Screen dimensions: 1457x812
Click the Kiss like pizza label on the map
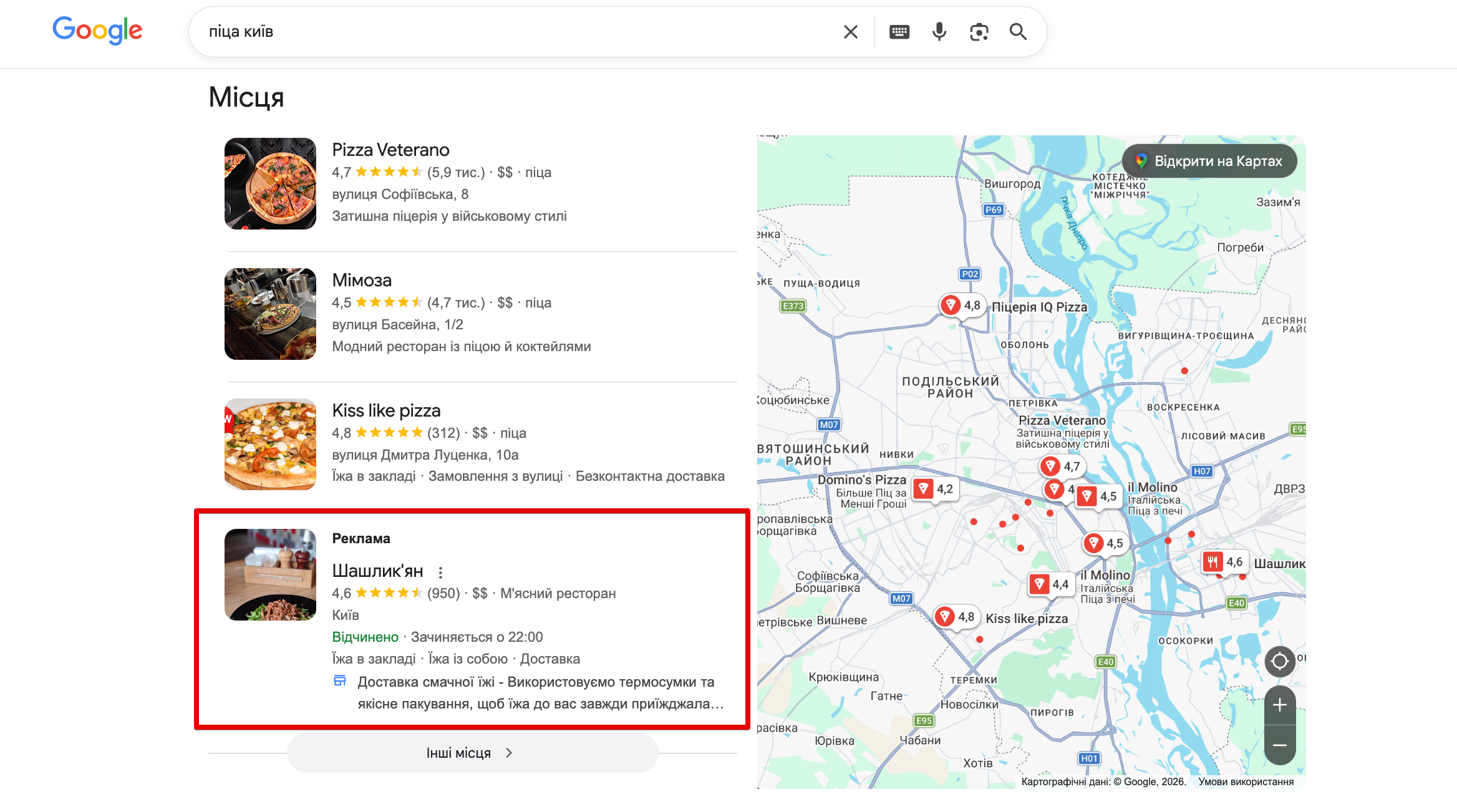[1027, 618]
